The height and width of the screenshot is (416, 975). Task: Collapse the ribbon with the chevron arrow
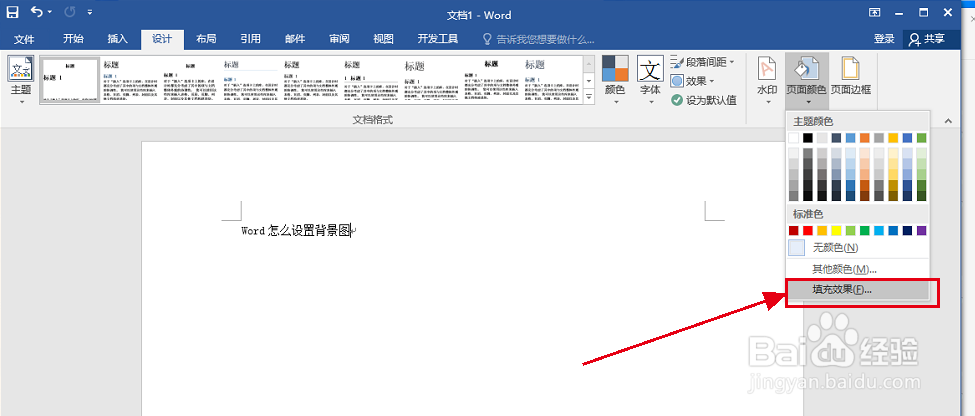948,121
